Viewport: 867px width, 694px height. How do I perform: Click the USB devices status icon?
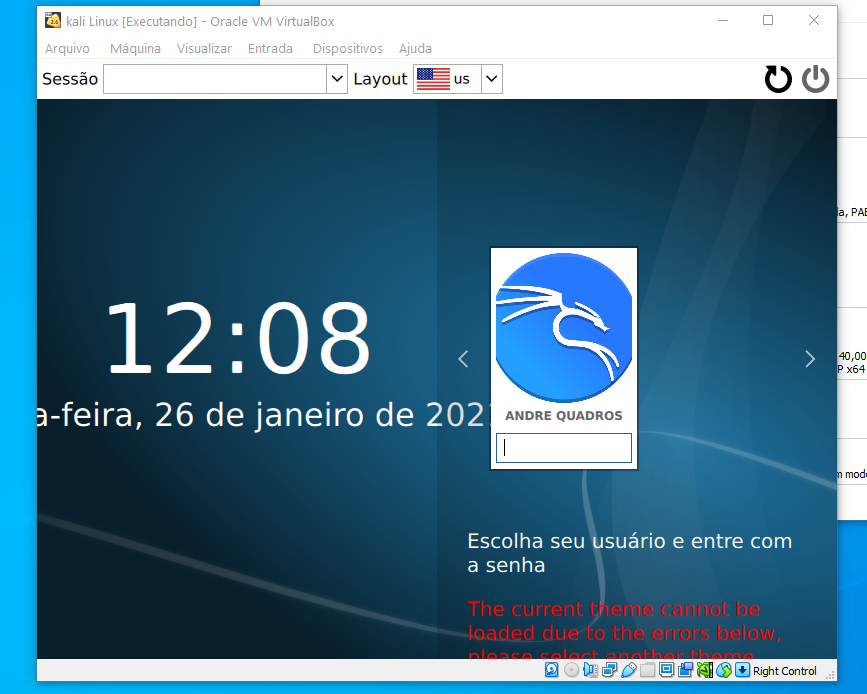(628, 670)
